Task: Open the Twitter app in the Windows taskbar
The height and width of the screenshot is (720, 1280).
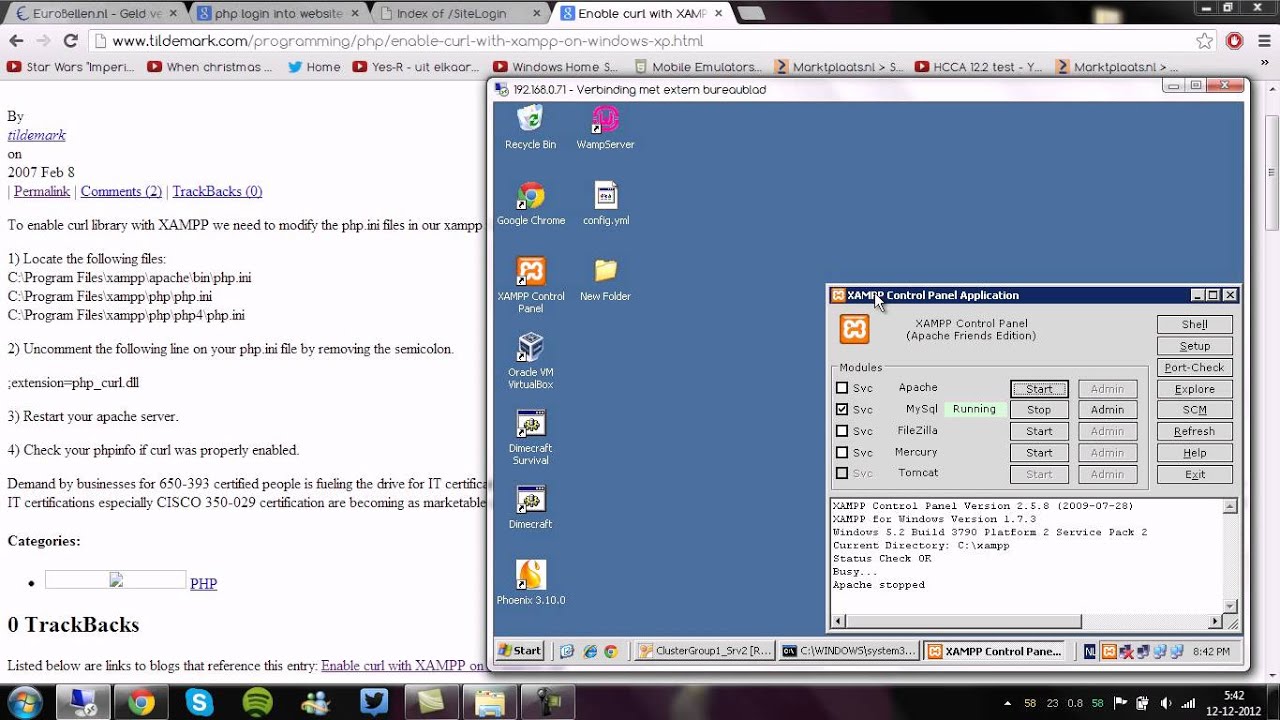Action: pos(374,702)
